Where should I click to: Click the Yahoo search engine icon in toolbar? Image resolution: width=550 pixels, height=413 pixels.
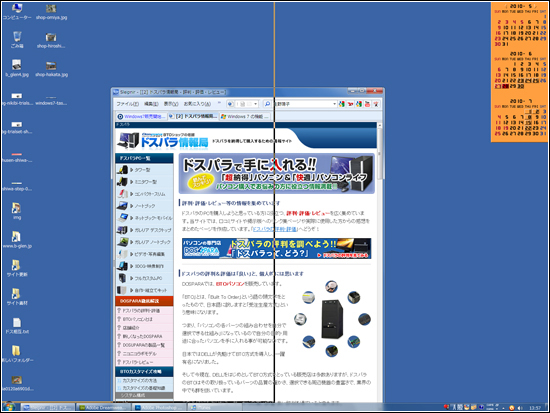(x=350, y=104)
